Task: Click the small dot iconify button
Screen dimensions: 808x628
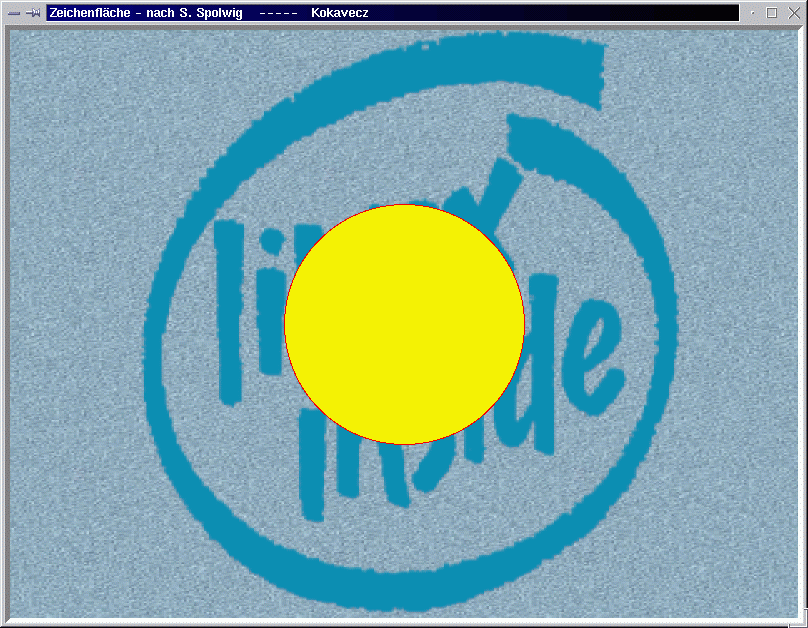Action: [x=753, y=13]
